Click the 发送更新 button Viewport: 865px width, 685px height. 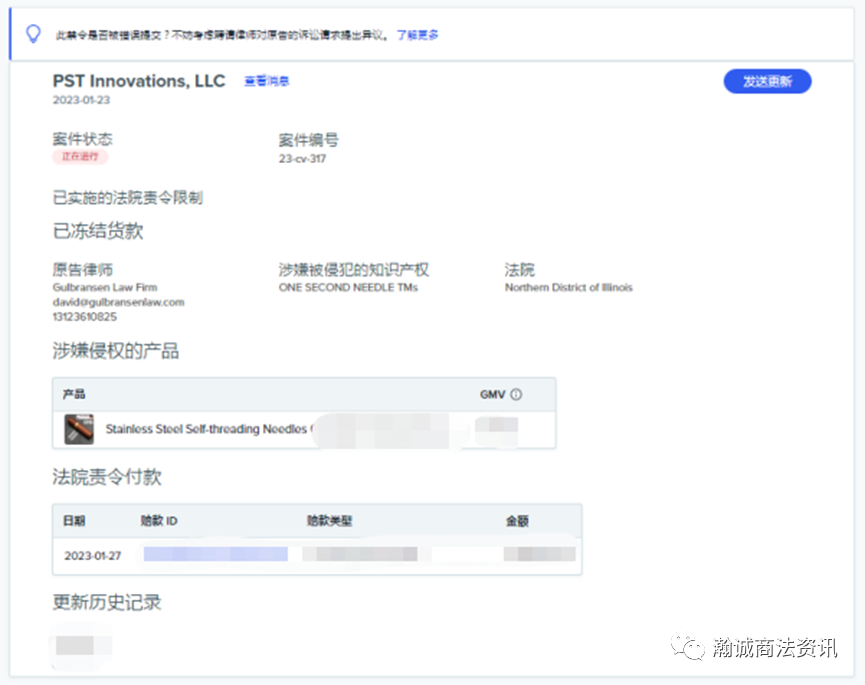(x=767, y=82)
